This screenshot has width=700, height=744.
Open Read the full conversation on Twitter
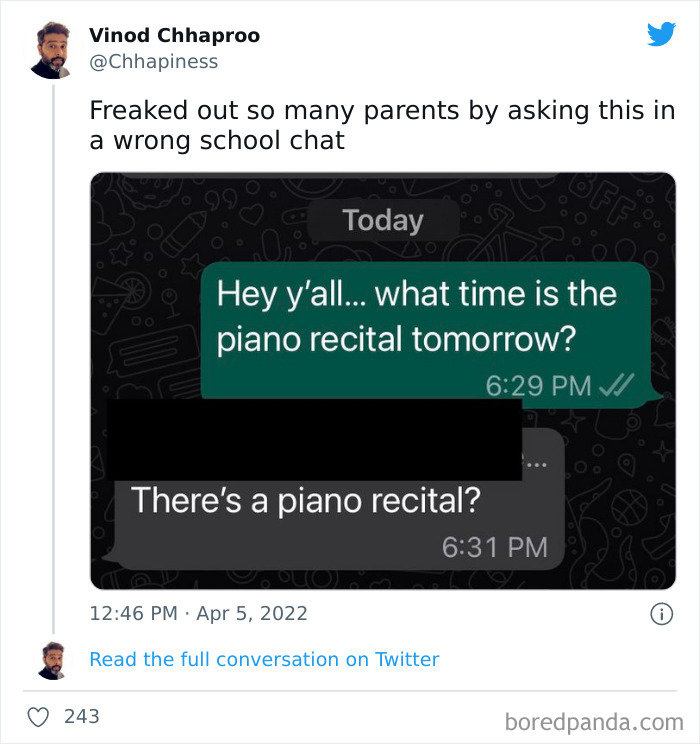[264, 659]
